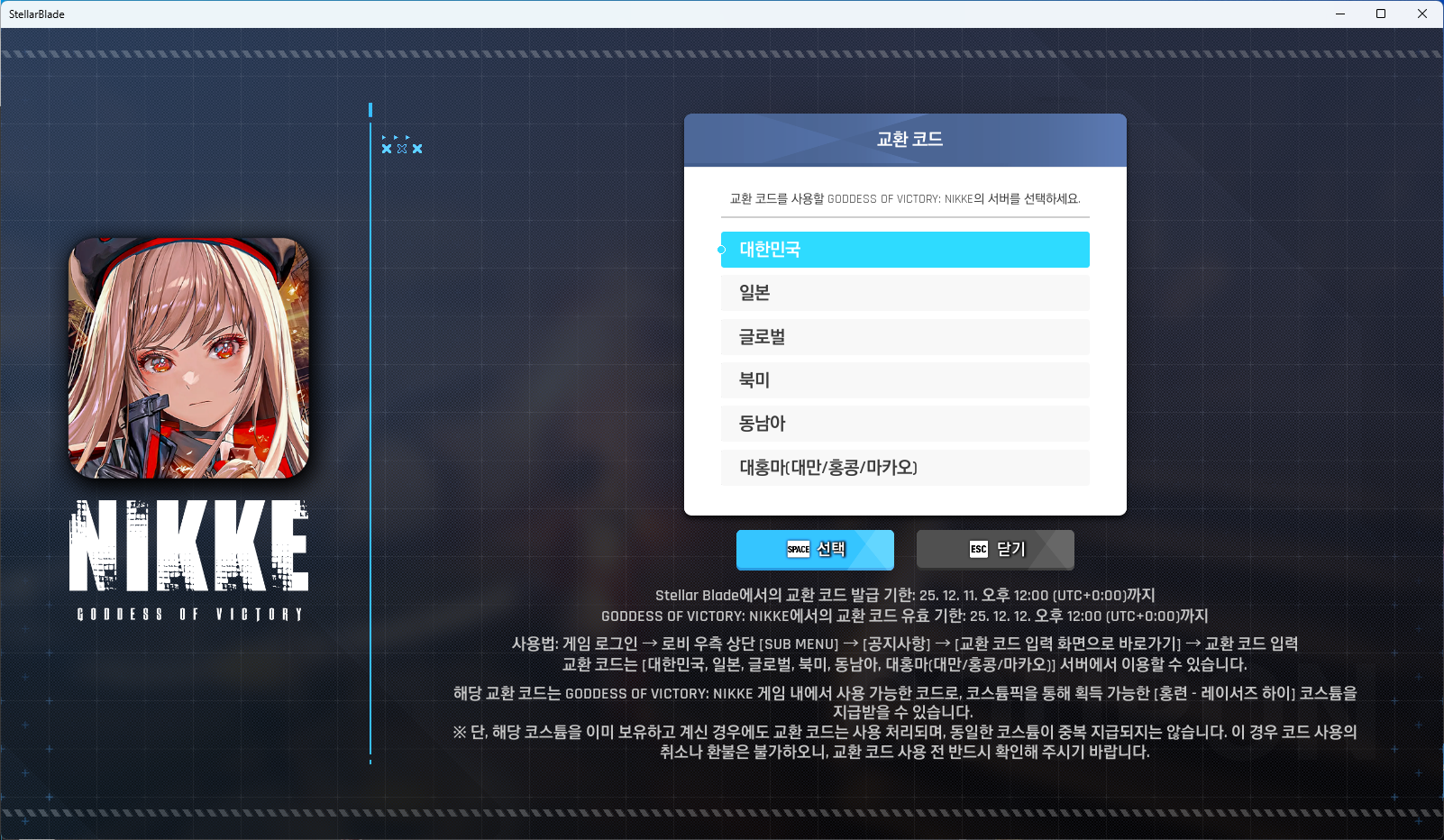1444x840 pixels.
Task: Click the StellarBlade window title
Action: 37,14
